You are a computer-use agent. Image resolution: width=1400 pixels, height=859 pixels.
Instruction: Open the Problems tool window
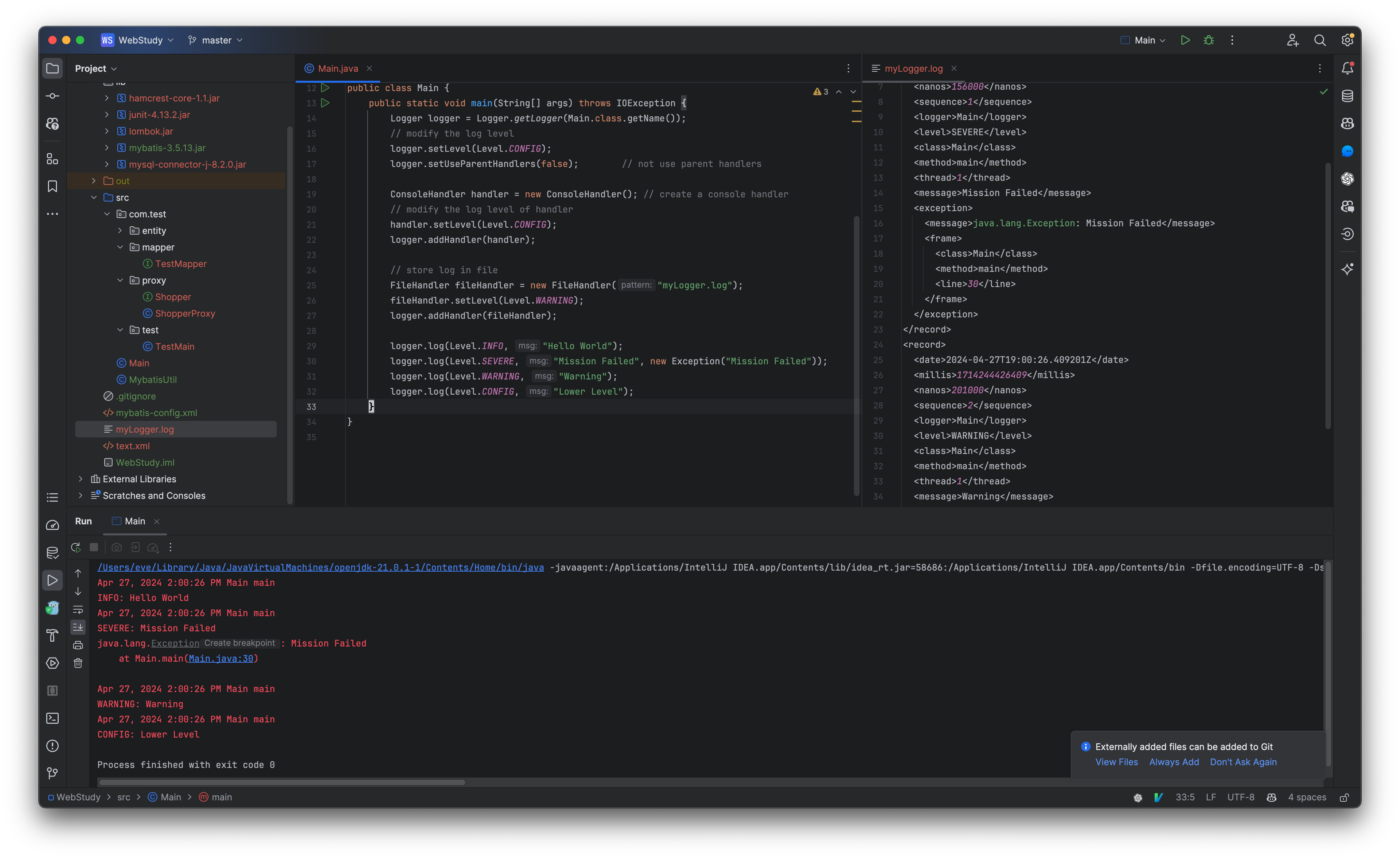52,746
